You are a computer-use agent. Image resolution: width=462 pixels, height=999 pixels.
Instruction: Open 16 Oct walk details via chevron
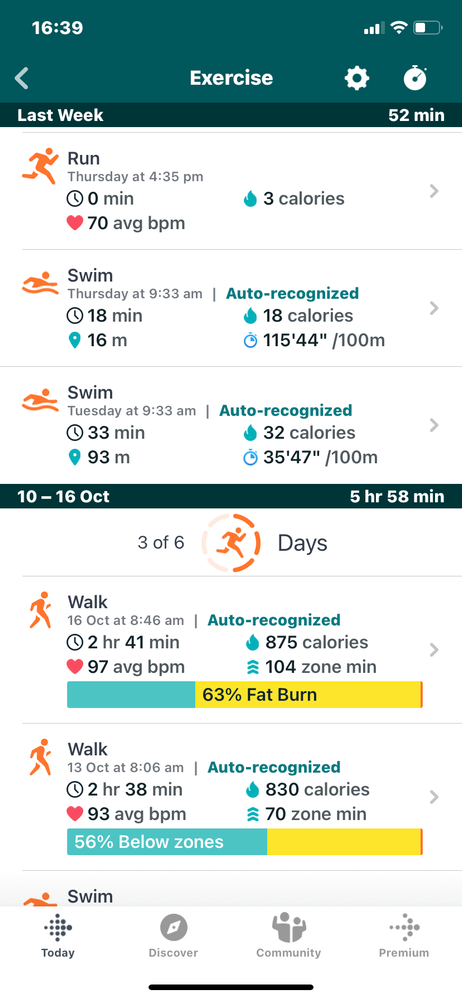434,650
